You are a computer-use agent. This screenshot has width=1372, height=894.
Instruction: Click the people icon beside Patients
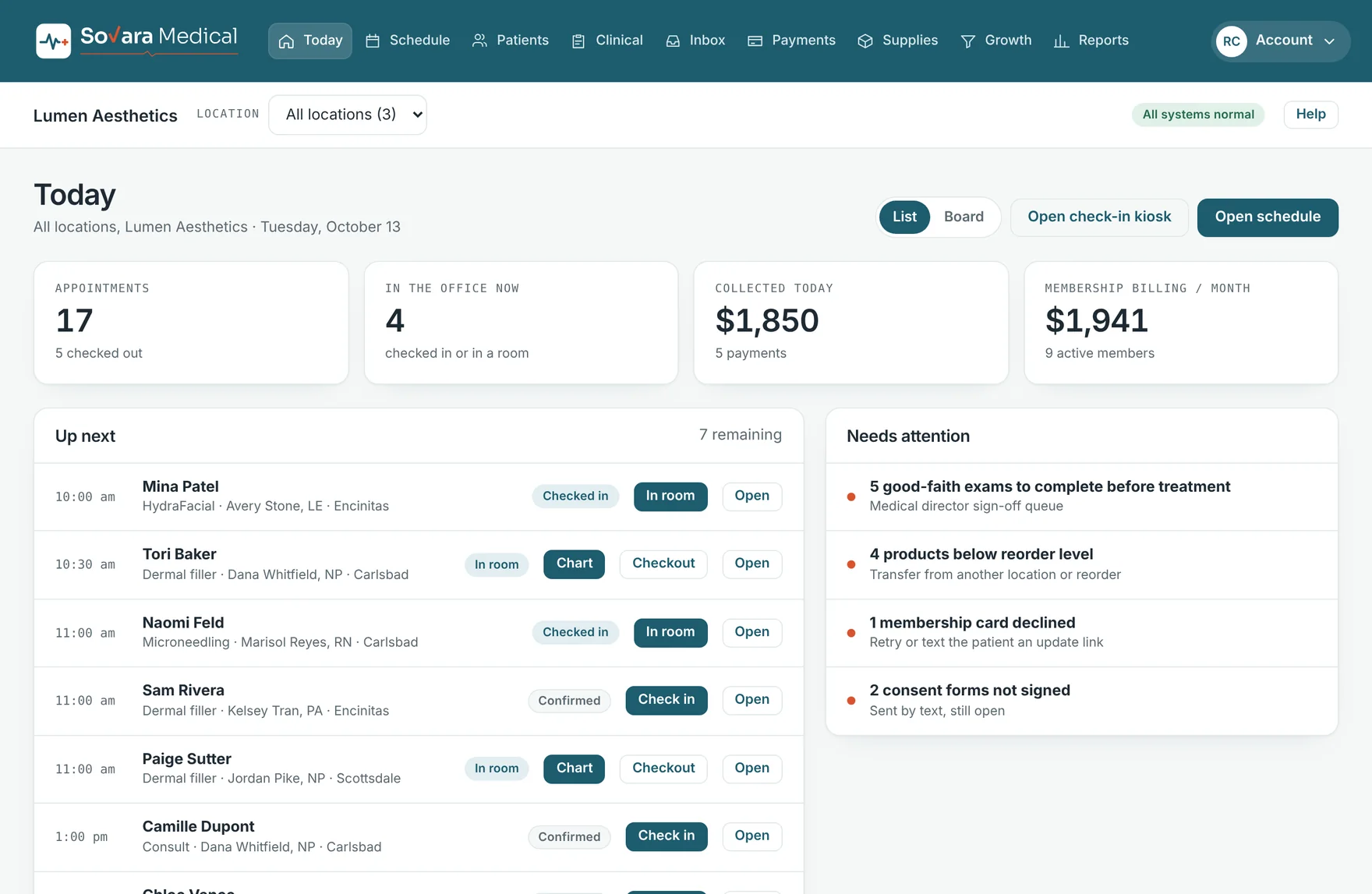point(479,41)
